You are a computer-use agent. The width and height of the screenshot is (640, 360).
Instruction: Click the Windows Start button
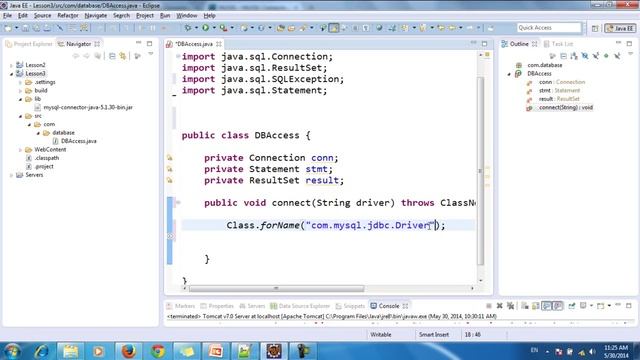click(x=12, y=351)
